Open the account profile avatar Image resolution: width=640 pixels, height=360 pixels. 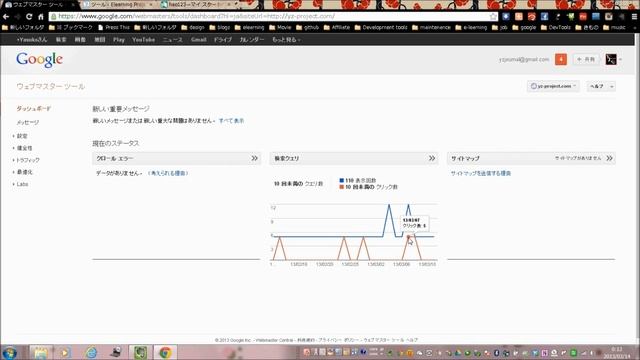[x=611, y=59]
